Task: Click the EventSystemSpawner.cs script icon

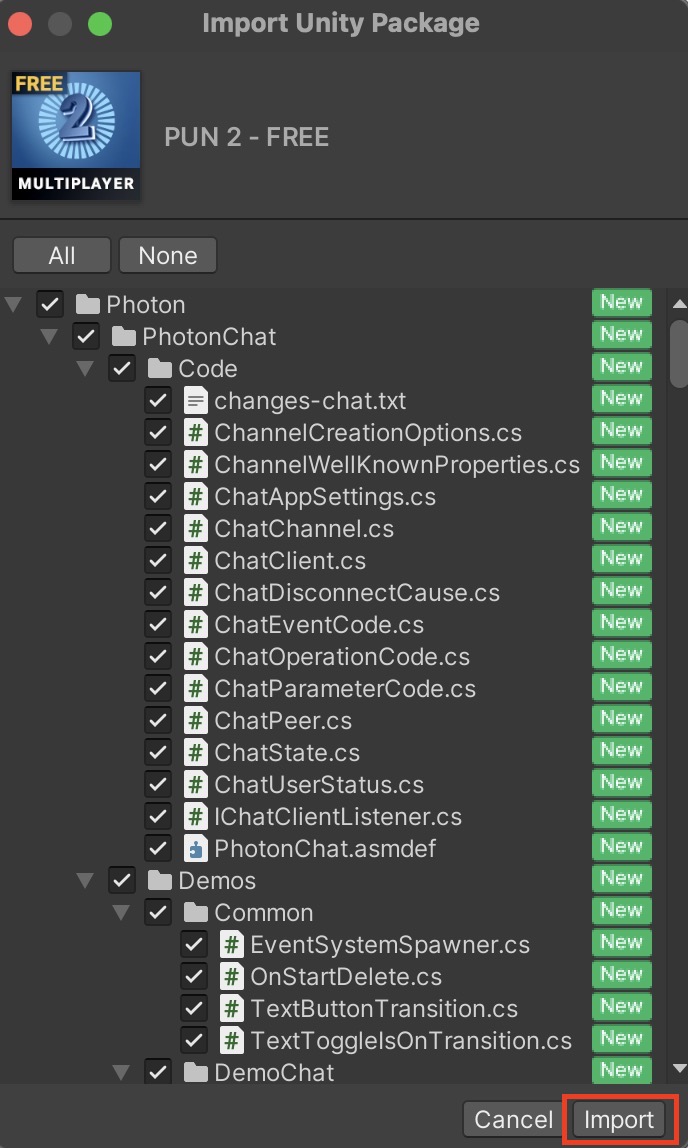Action: [x=231, y=944]
